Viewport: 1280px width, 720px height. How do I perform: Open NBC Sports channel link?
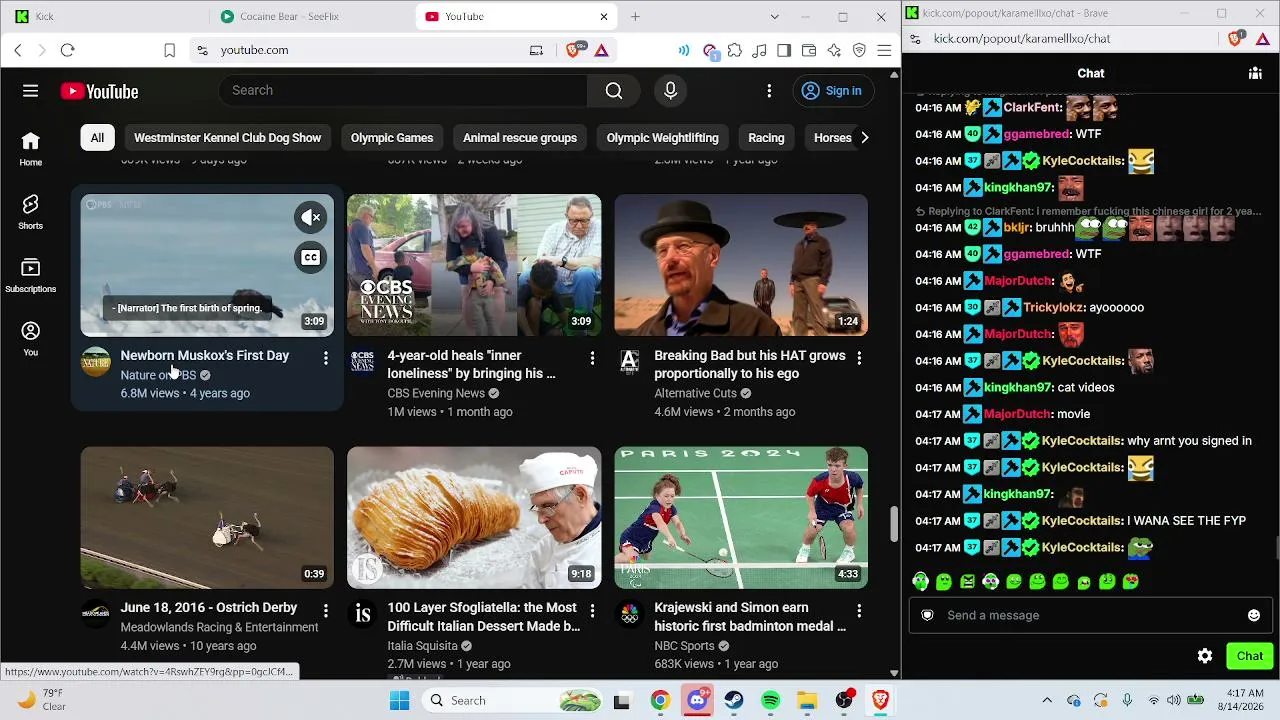pos(684,646)
